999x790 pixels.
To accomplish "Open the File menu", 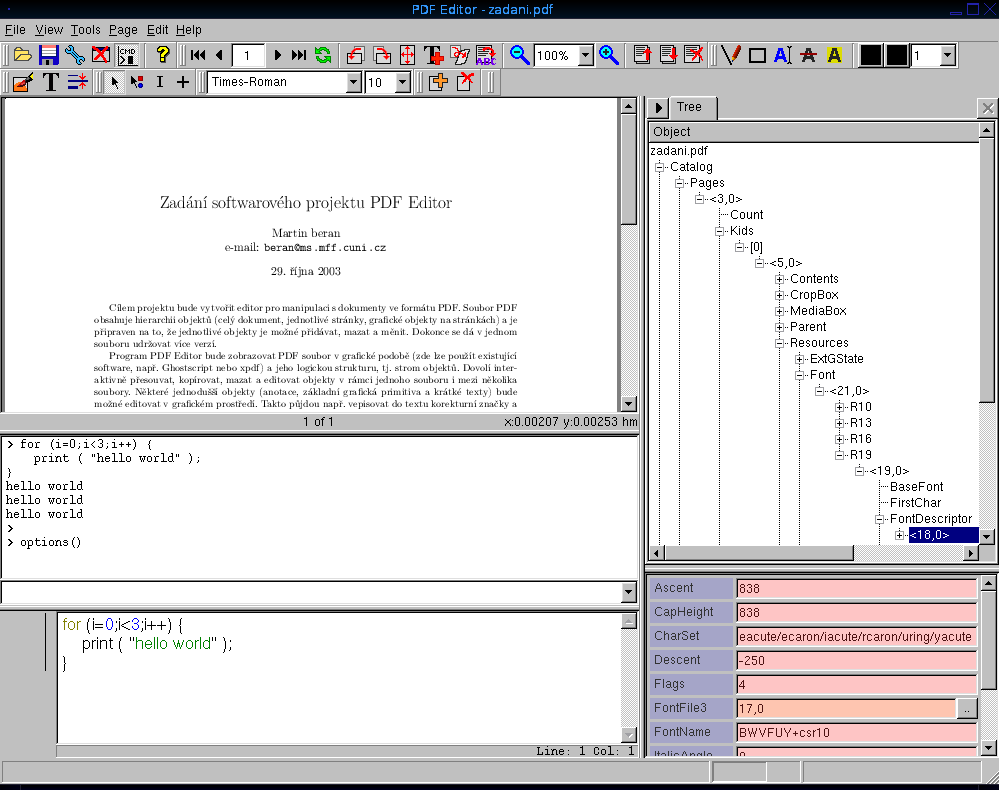I will (15, 30).
